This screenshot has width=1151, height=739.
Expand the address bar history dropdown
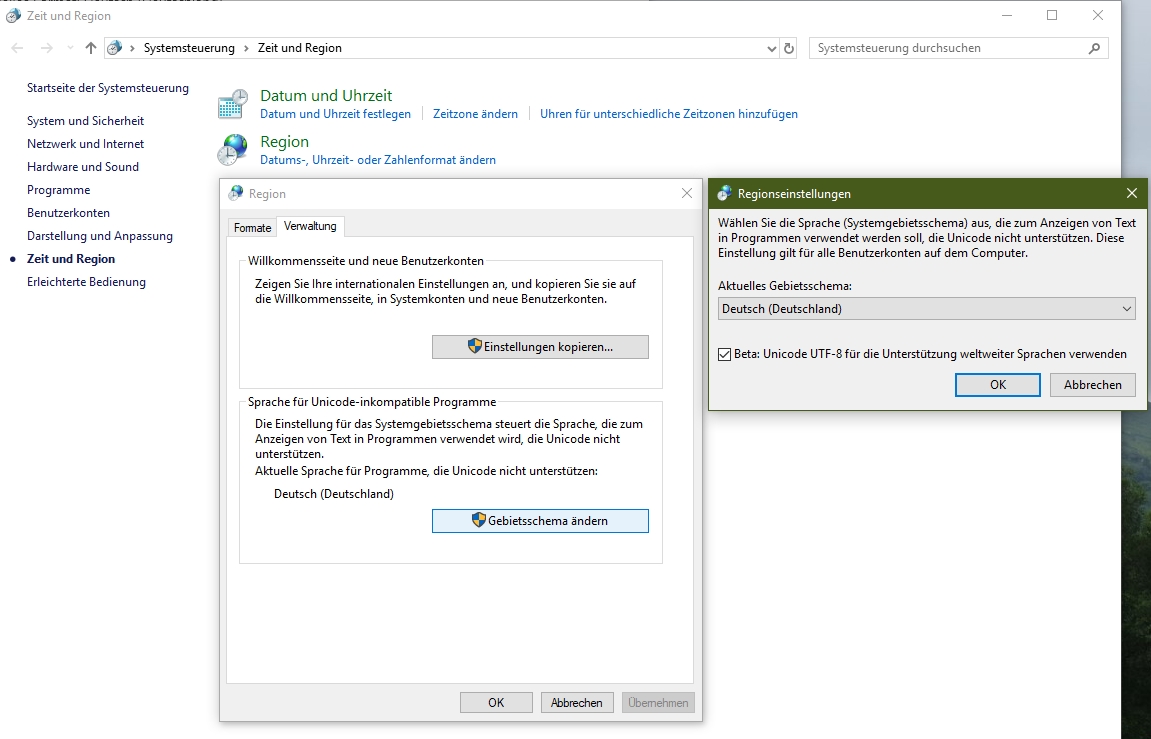click(x=771, y=48)
